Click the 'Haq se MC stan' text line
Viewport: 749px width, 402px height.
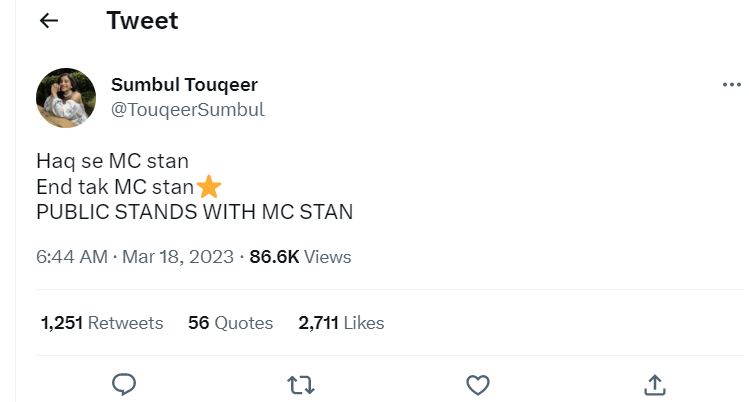(112, 160)
